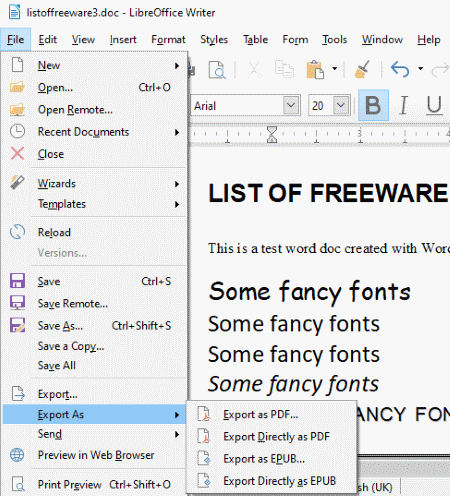Open the Tools menu
Image resolution: width=450 pixels, height=496 pixels.
tap(334, 40)
